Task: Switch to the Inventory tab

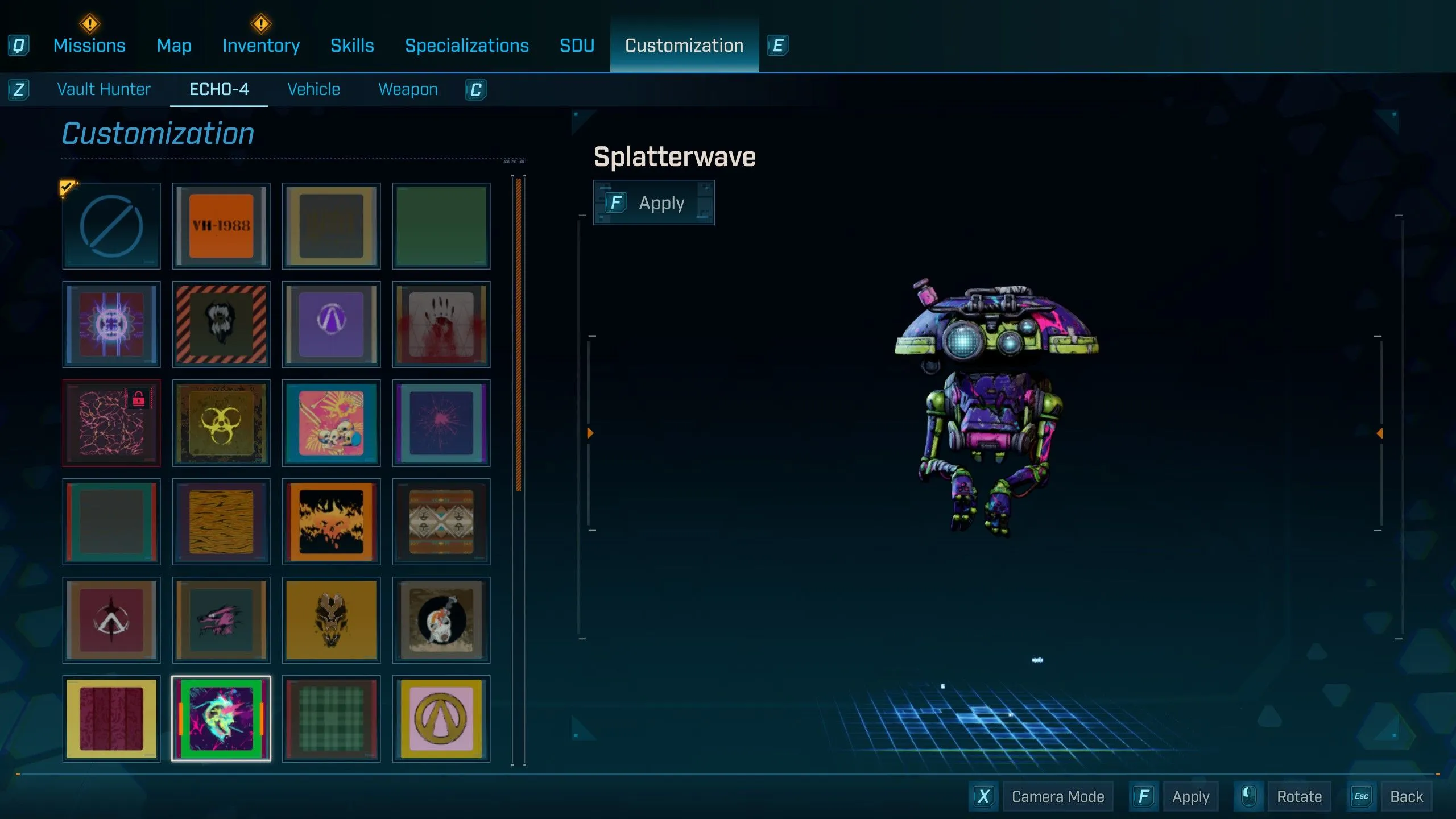Action: (x=261, y=45)
